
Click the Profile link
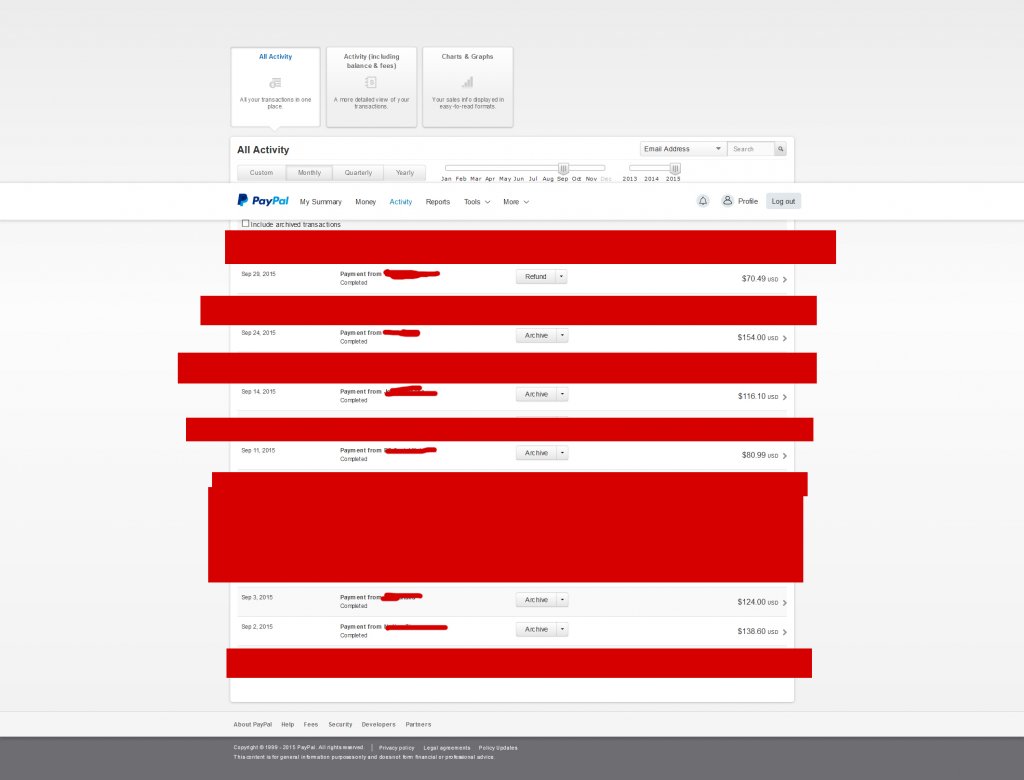coord(748,201)
